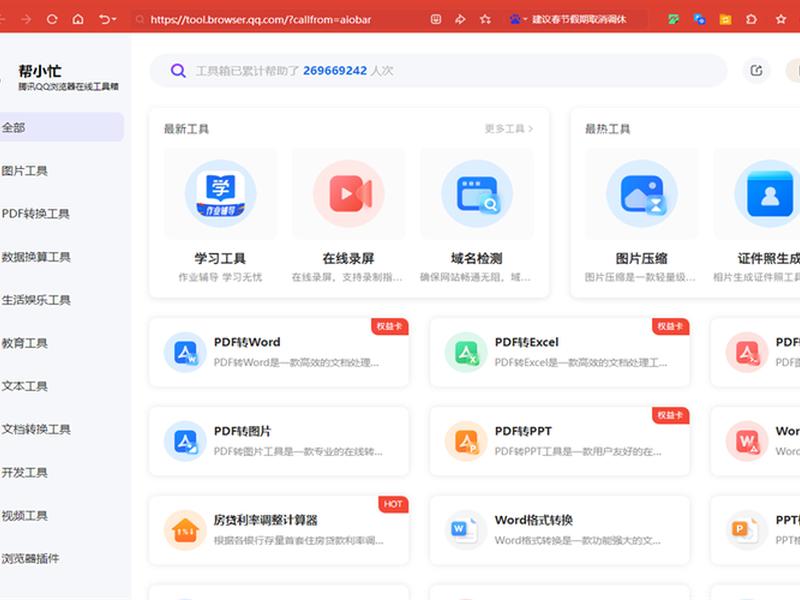This screenshot has height=600, width=800.
Task: Open the 域名检测 tool icon
Action: (x=477, y=193)
